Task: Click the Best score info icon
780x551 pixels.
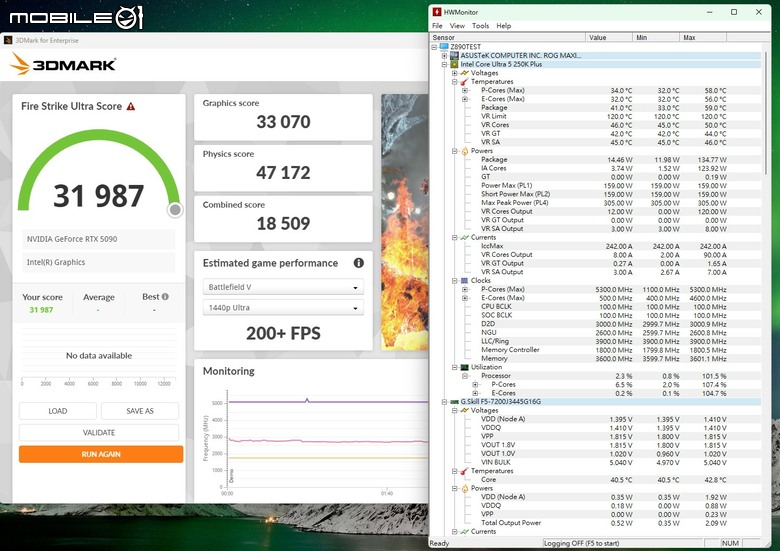Action: (165, 296)
